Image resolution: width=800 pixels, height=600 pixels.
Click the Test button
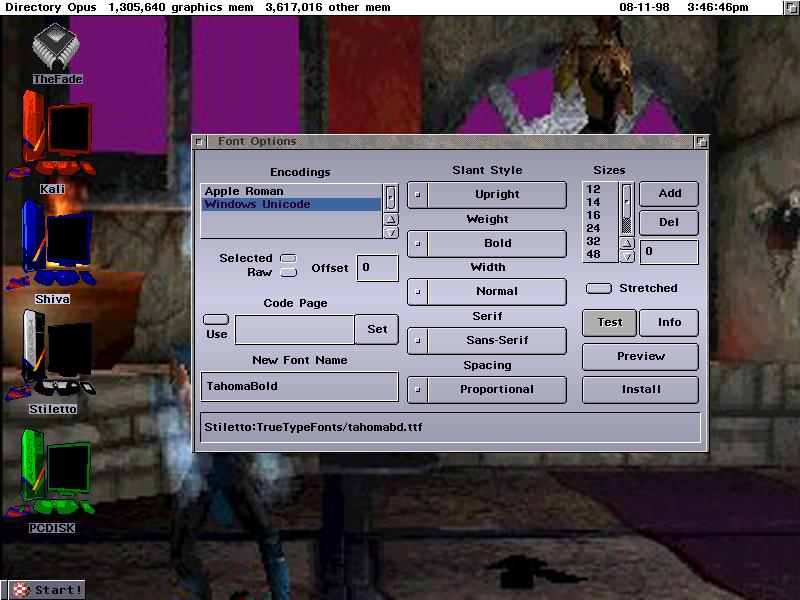coord(609,322)
